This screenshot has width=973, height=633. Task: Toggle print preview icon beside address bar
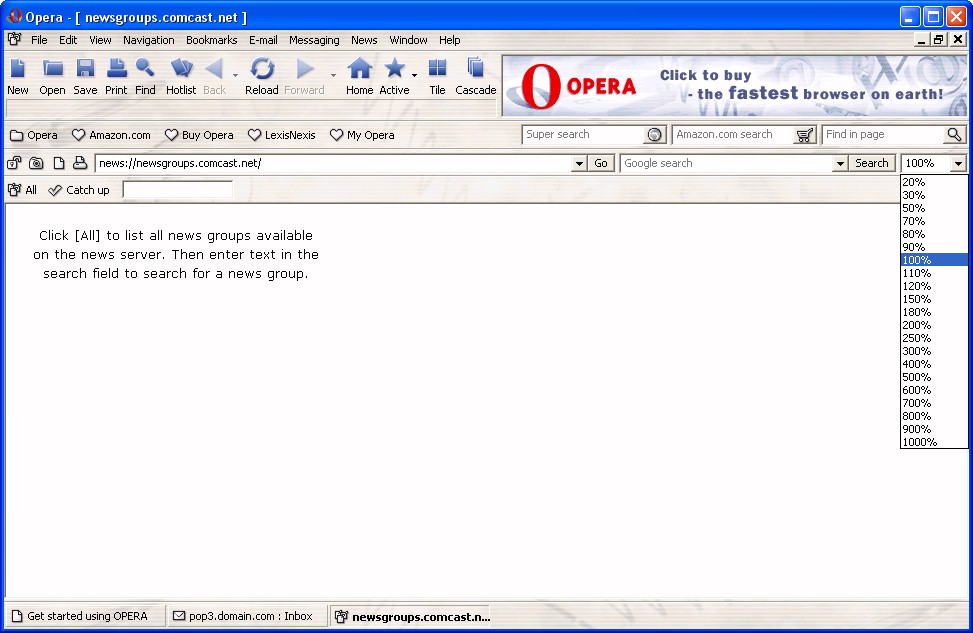point(80,164)
